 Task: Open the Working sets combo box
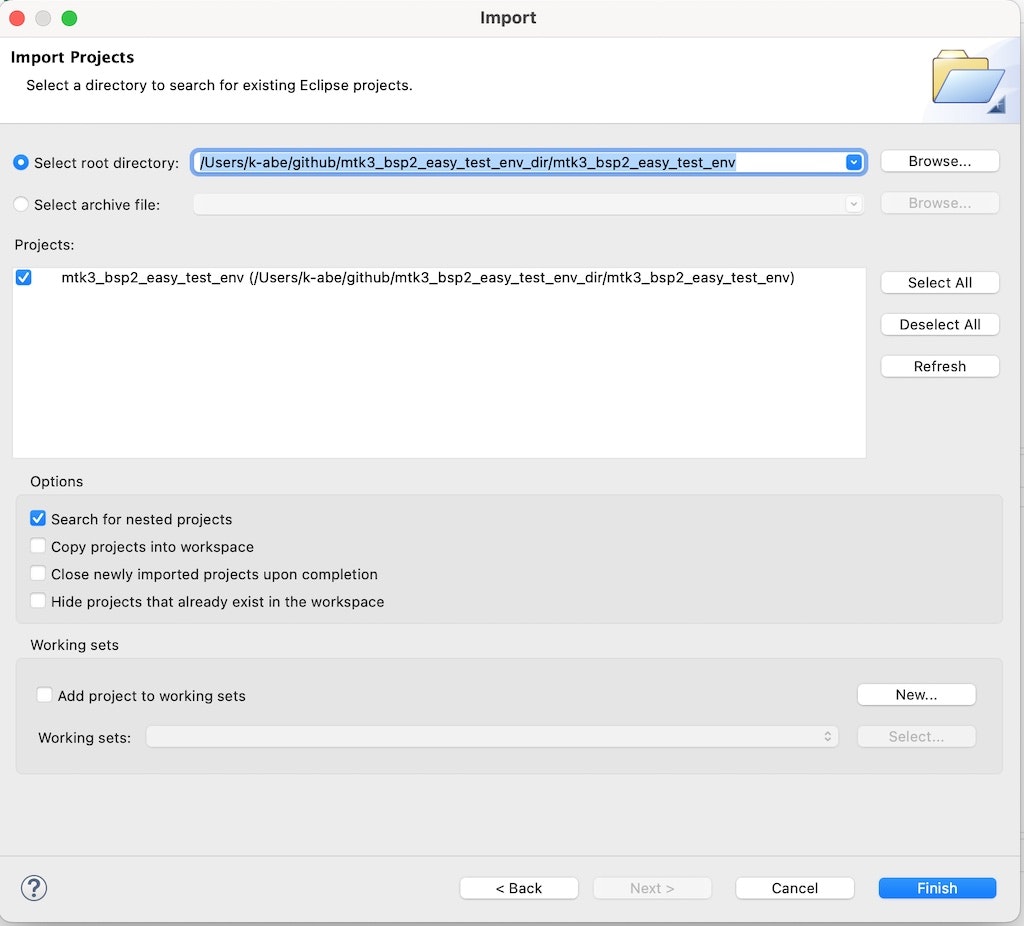point(828,736)
